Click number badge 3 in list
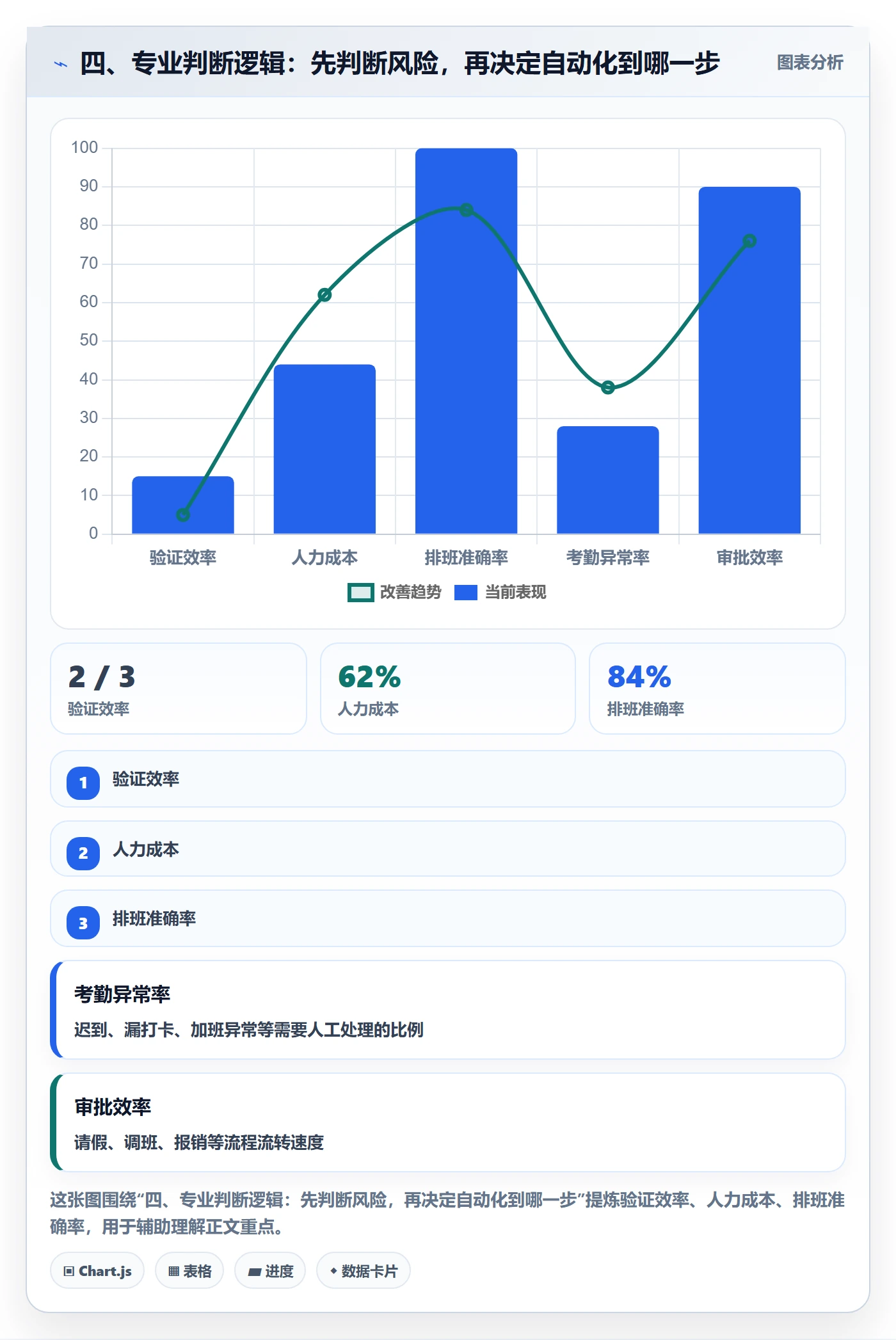 (x=83, y=923)
